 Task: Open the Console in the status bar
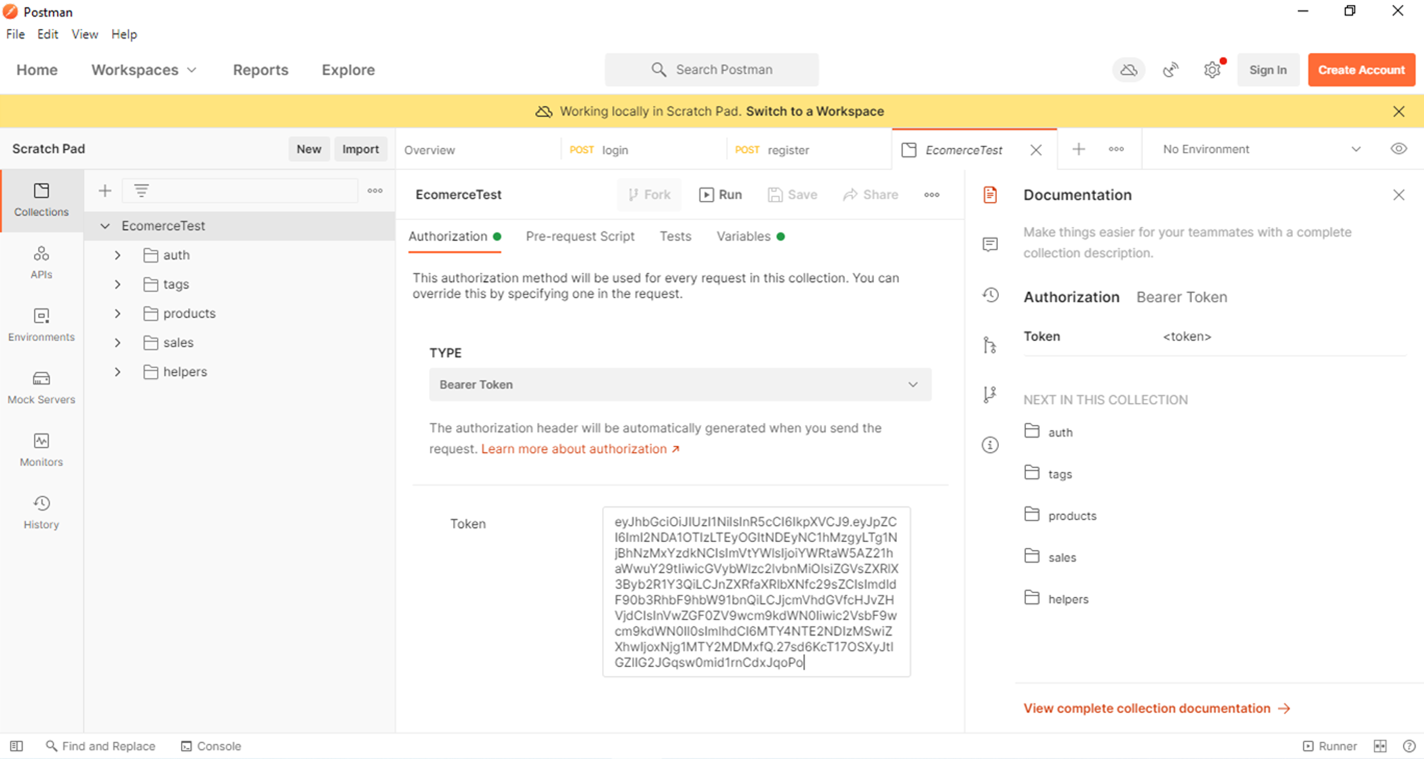(x=211, y=746)
